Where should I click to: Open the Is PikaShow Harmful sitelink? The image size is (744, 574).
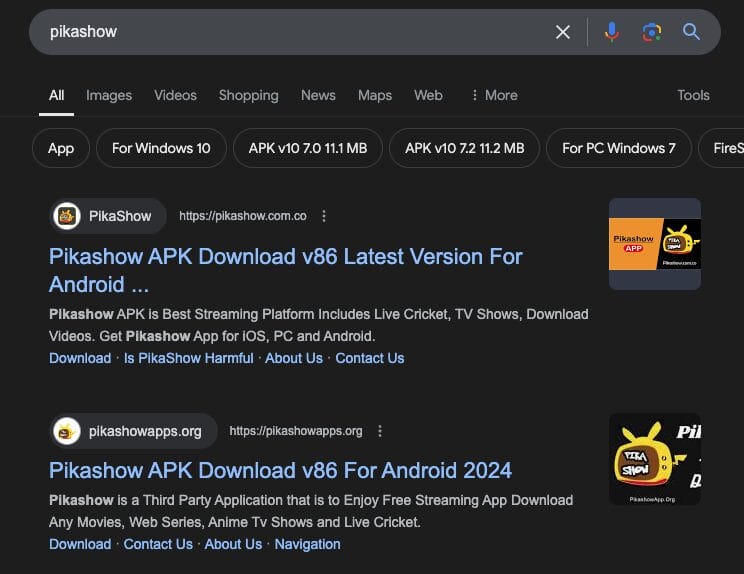188,358
